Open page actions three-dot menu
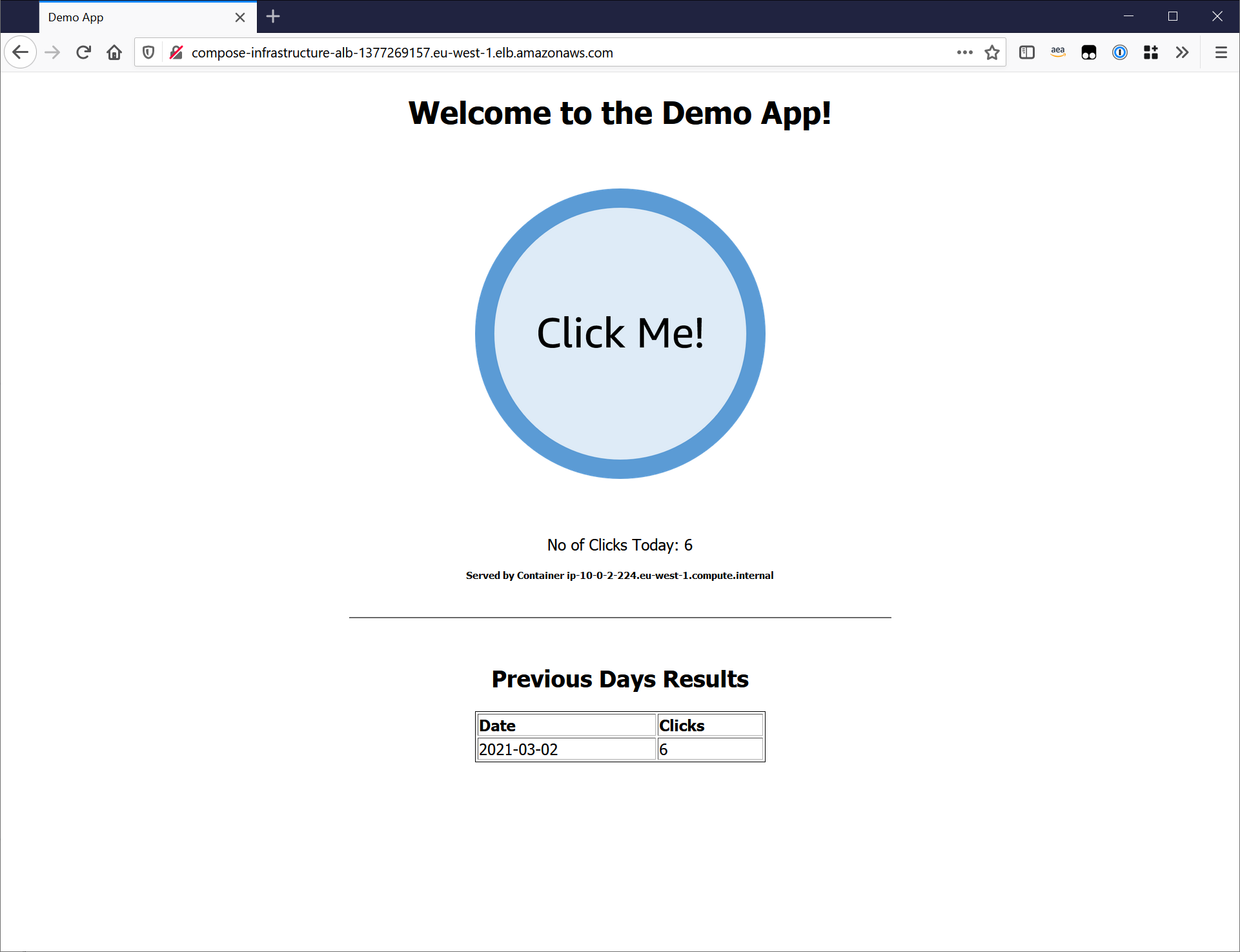This screenshot has height=952, width=1240. tap(964, 52)
